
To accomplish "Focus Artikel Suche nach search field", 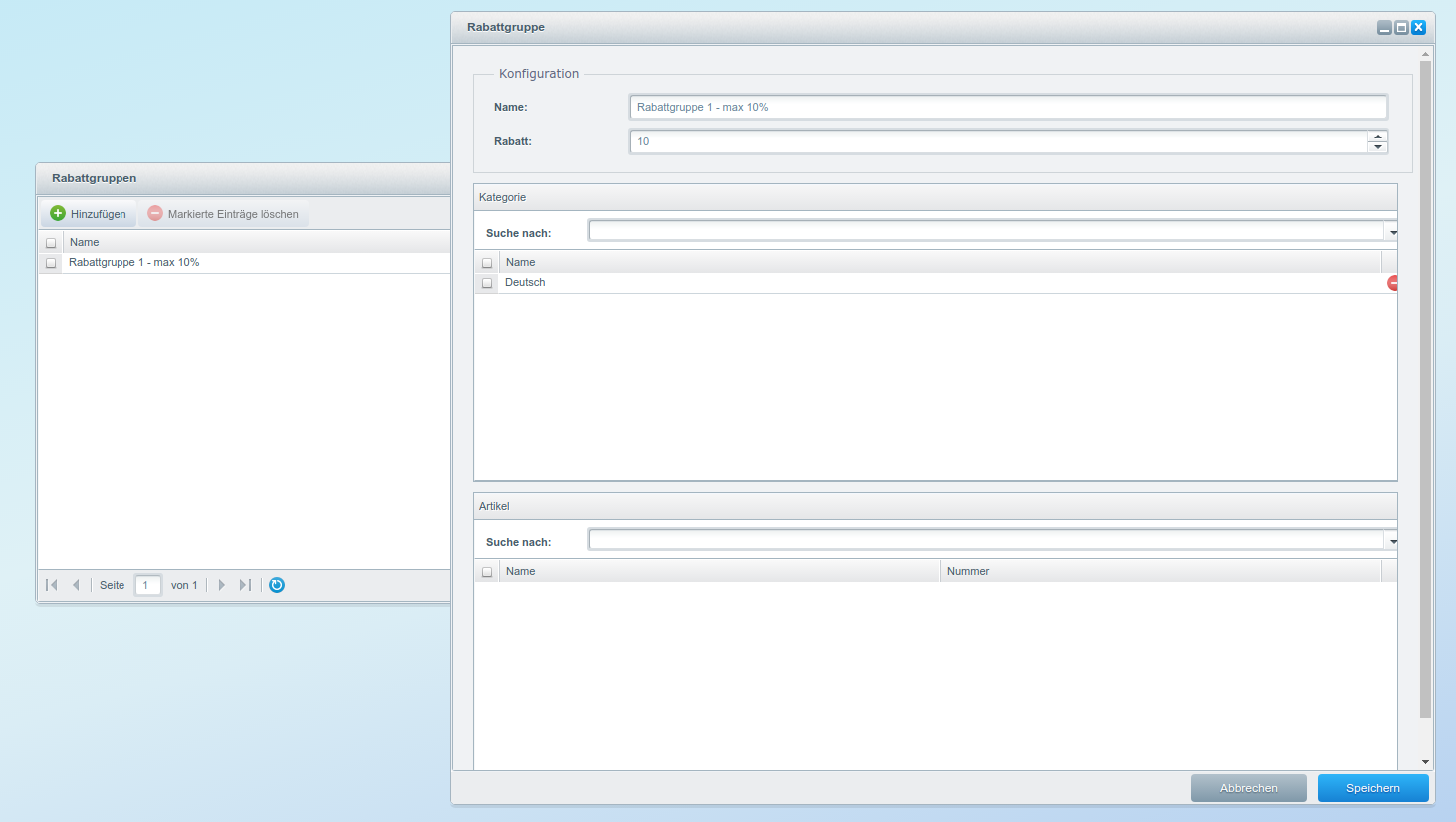I will tap(987, 540).
